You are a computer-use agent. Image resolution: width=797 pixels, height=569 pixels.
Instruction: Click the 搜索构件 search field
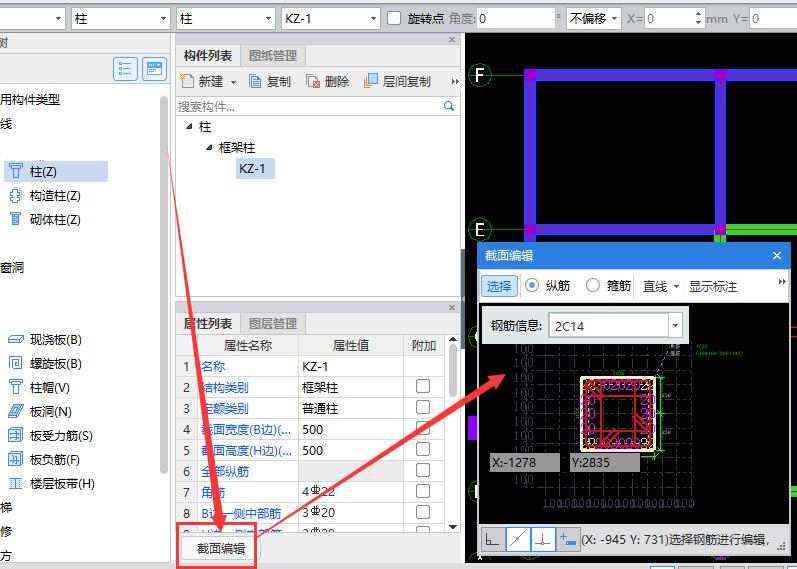coord(309,107)
